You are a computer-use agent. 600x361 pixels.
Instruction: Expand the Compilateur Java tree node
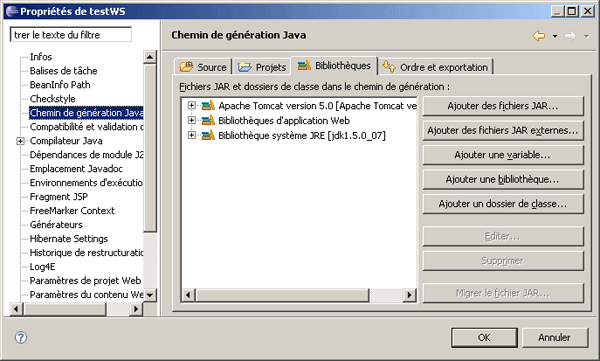pos(20,141)
